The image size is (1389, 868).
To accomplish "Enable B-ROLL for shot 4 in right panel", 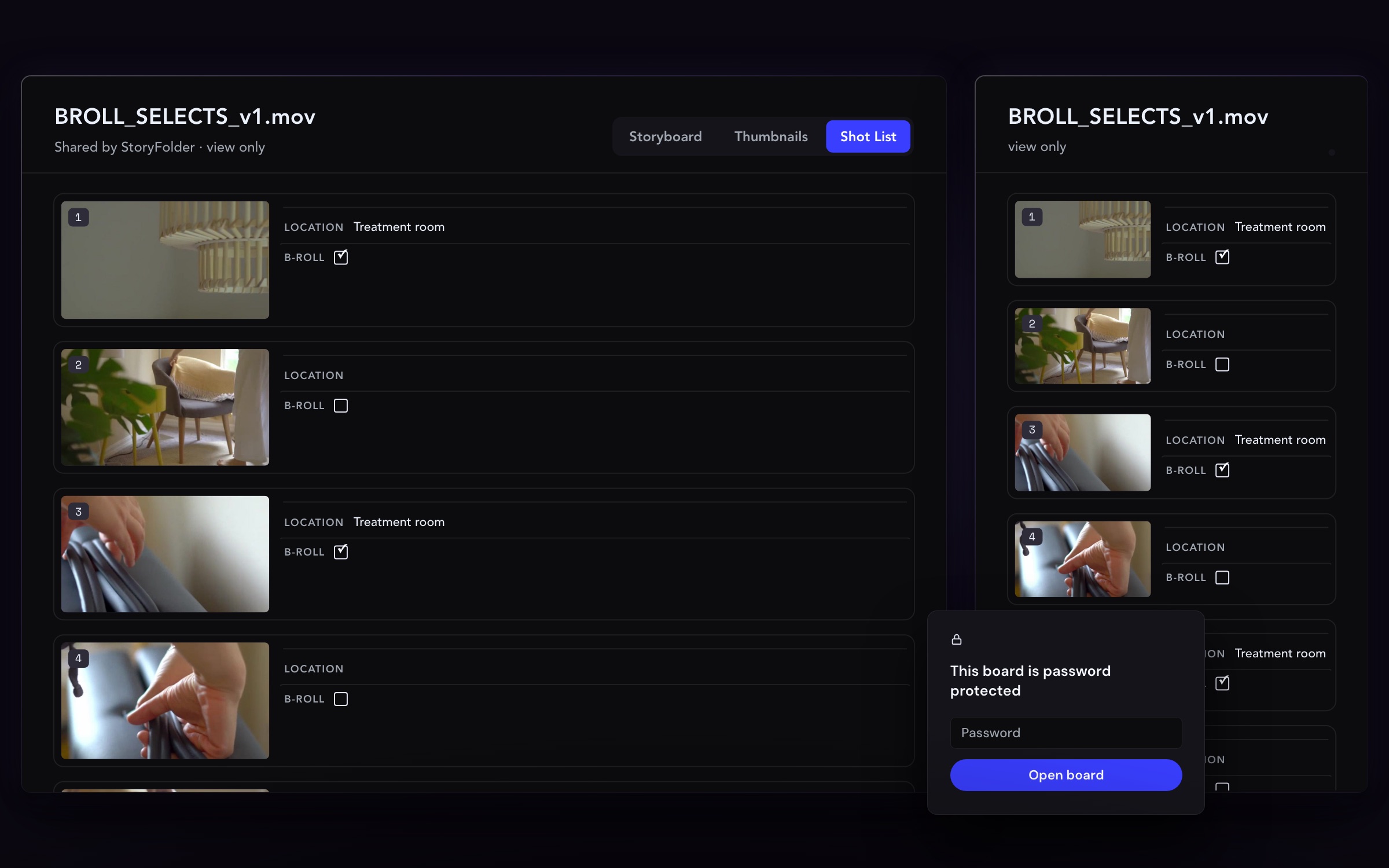I will pos(1222,578).
